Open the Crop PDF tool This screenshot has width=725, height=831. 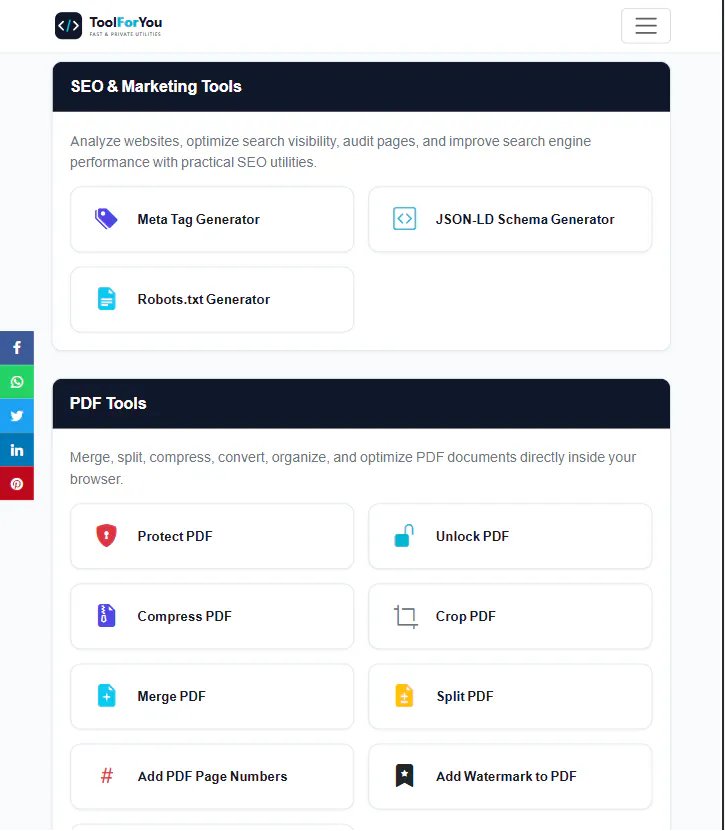(x=510, y=616)
